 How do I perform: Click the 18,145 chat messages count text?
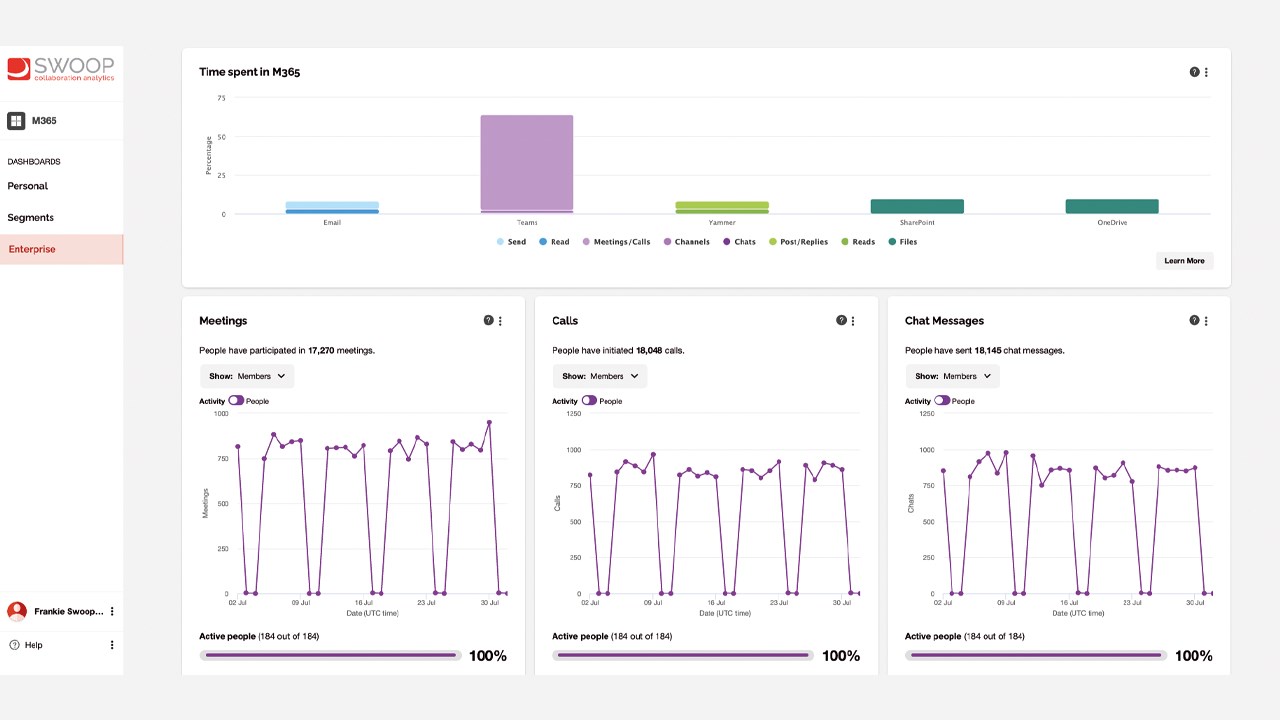(x=986, y=351)
